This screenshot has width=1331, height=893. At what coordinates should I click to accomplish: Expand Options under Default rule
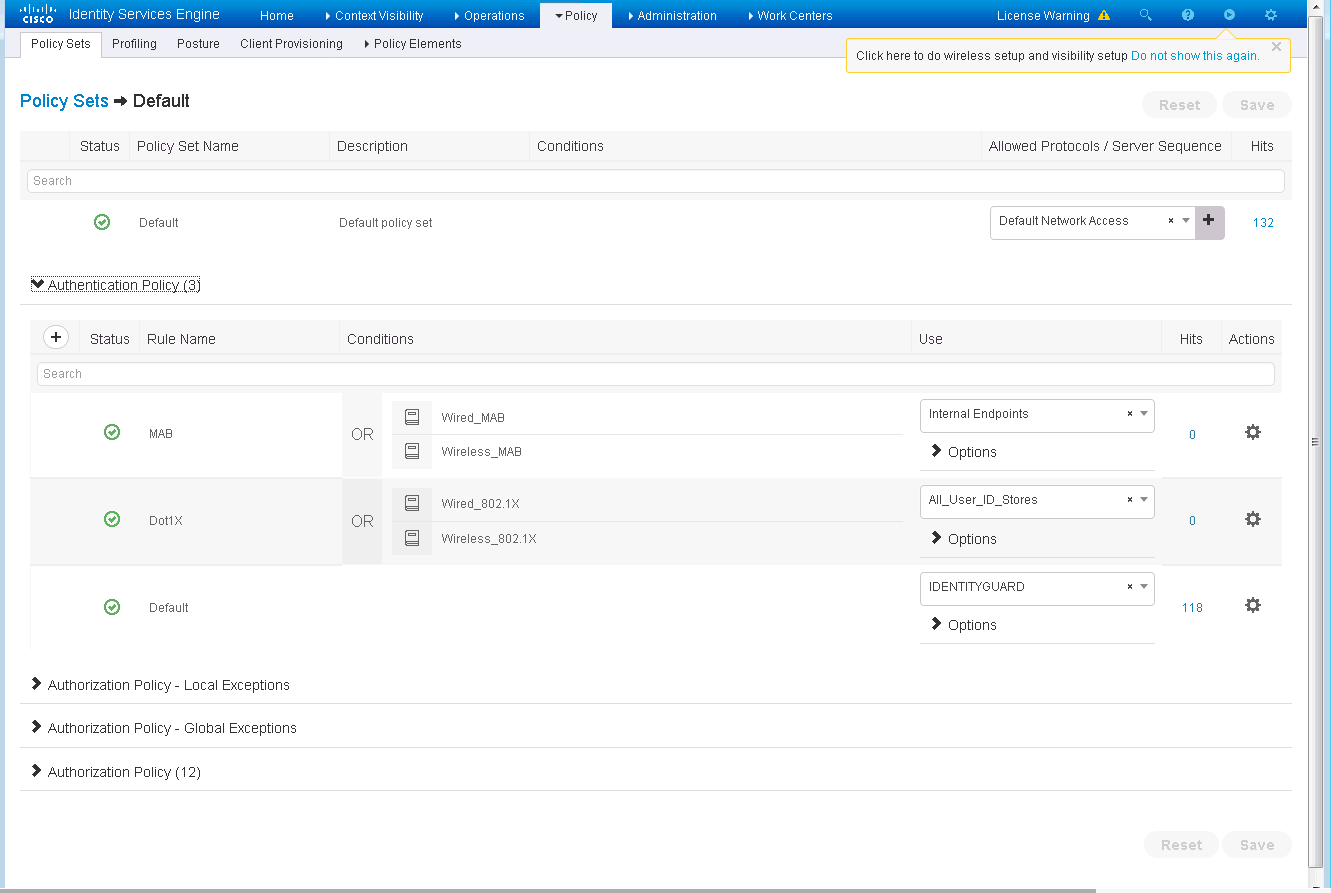[963, 624]
